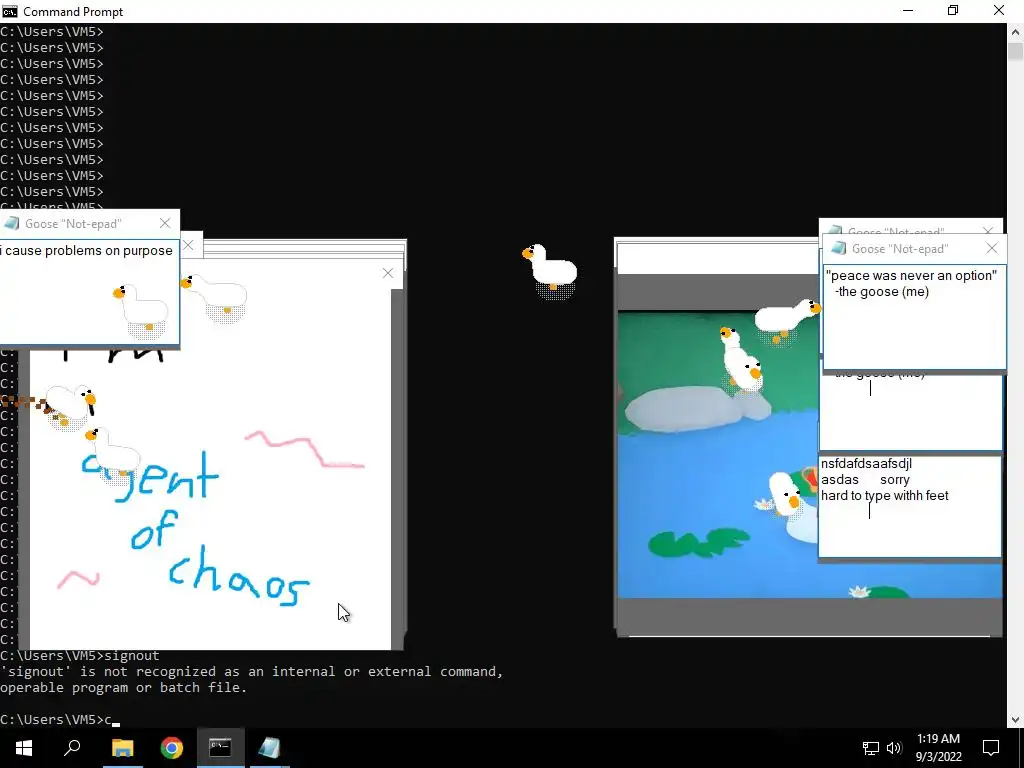Click the goose pond meme image

point(717,455)
